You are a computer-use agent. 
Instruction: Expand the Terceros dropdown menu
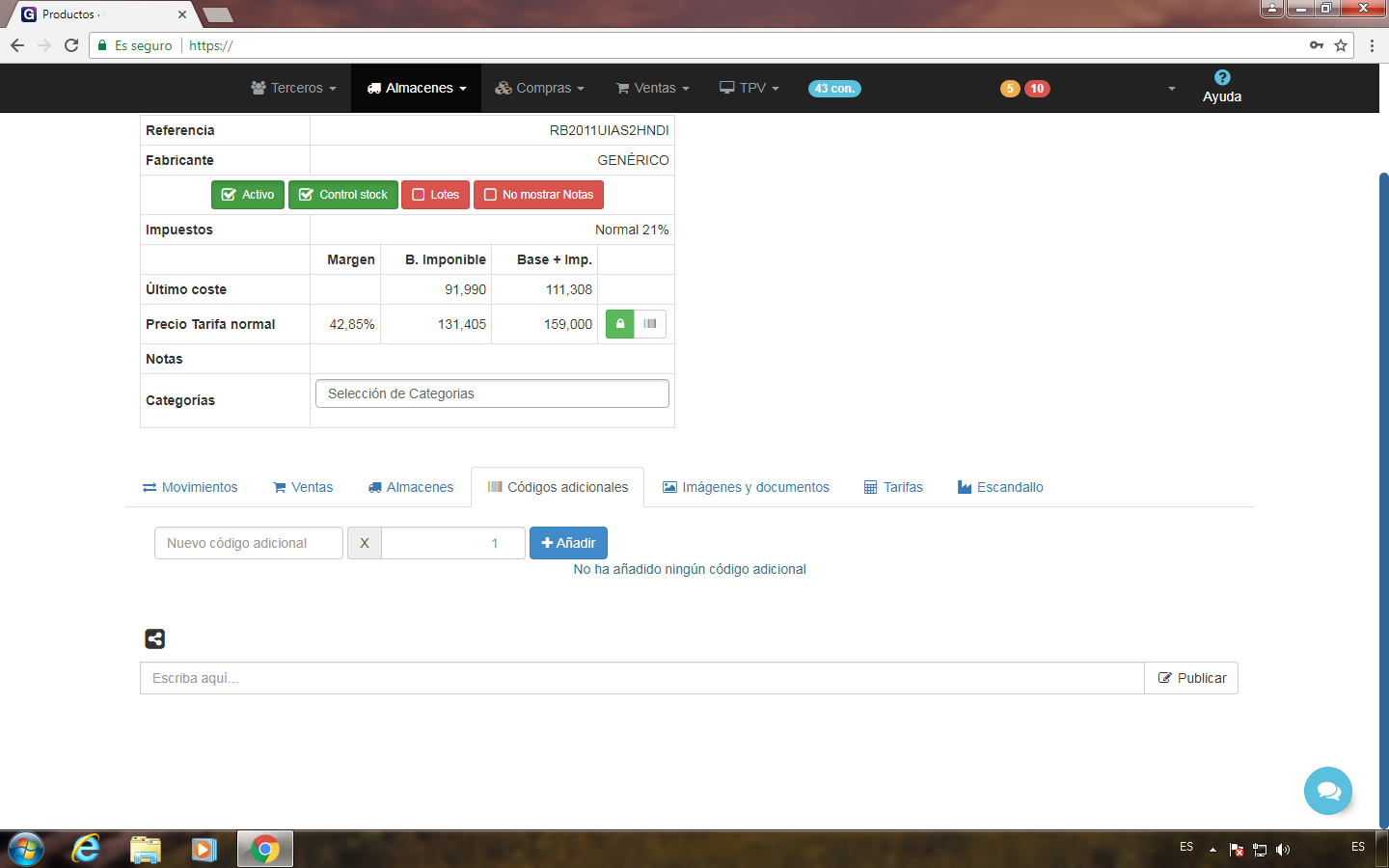pos(294,88)
